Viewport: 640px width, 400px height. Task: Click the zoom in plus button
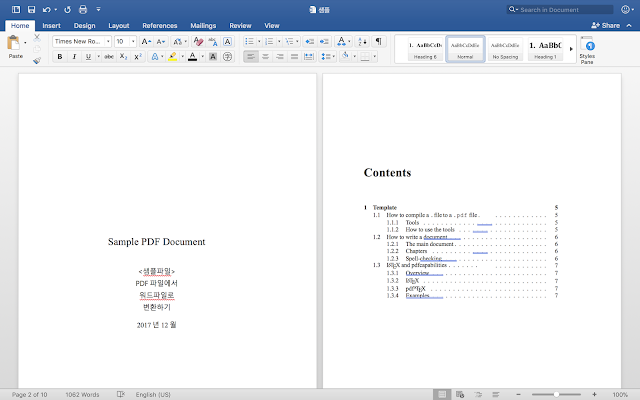point(594,394)
